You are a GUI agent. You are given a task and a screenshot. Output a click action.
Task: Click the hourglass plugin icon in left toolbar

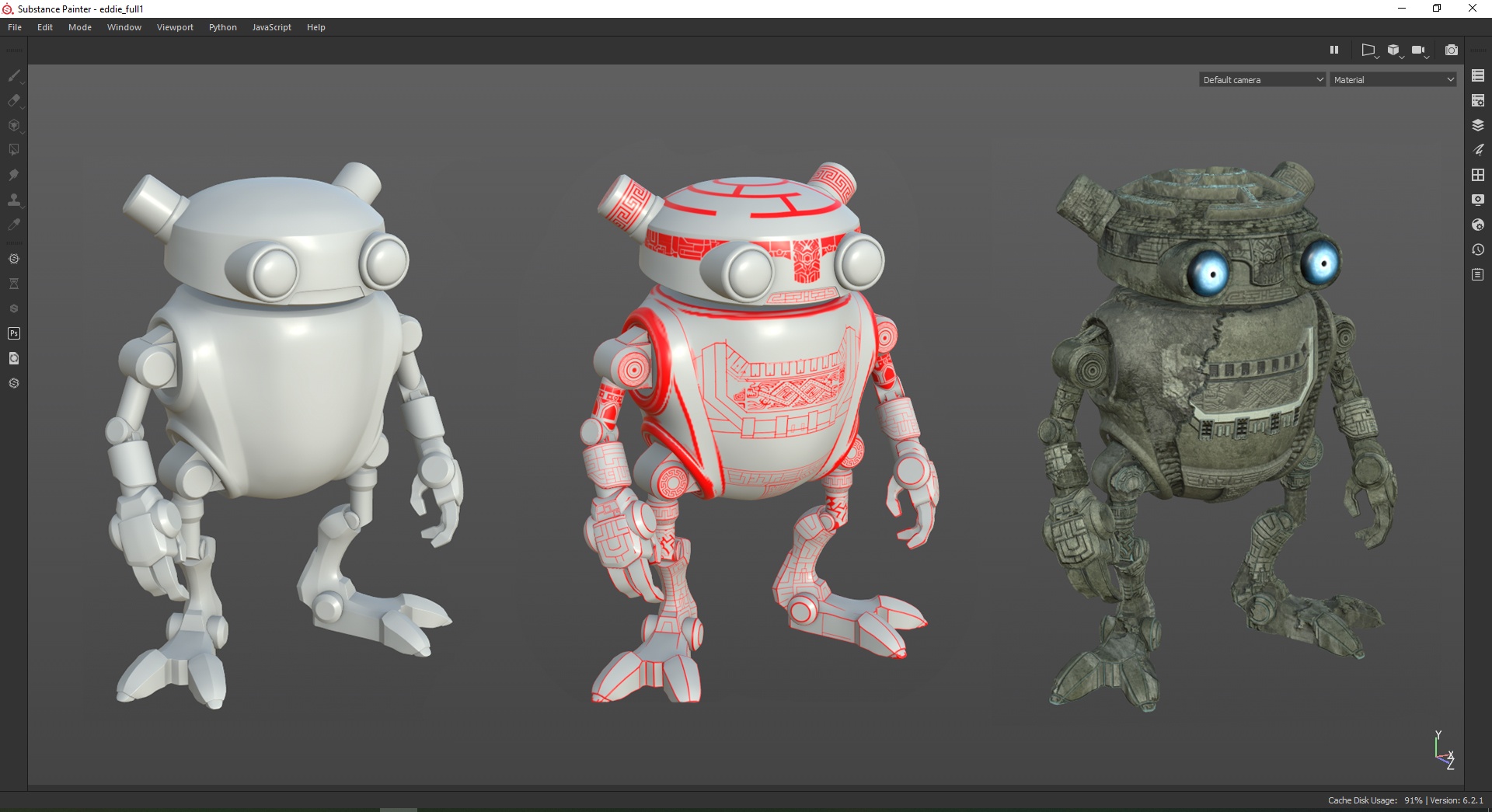pos(14,284)
